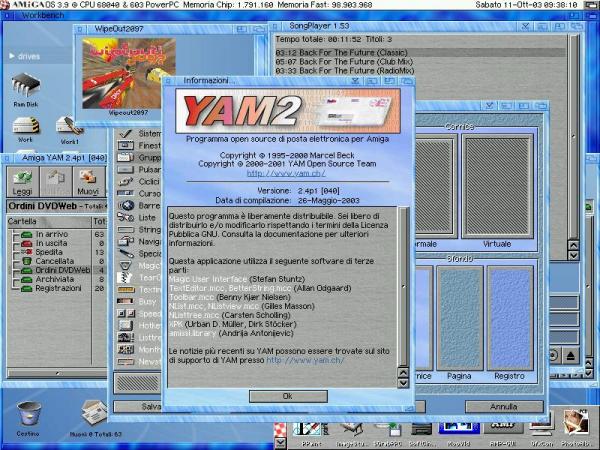Click the Cartella column header
Image resolution: width=600 pixels, height=450 pixels.
pyautogui.click(x=49, y=222)
